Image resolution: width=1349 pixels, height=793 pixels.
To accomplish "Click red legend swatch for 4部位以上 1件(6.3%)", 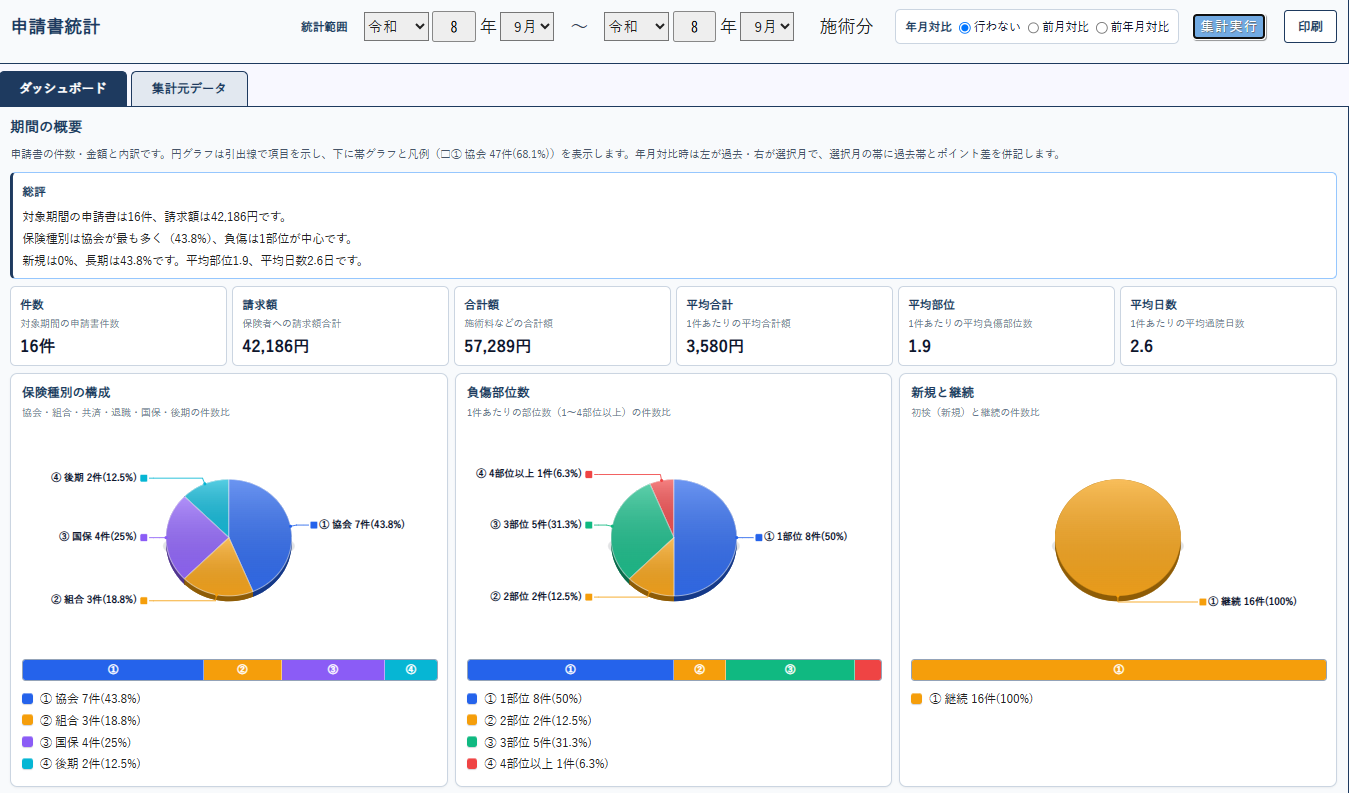I will pos(472,763).
